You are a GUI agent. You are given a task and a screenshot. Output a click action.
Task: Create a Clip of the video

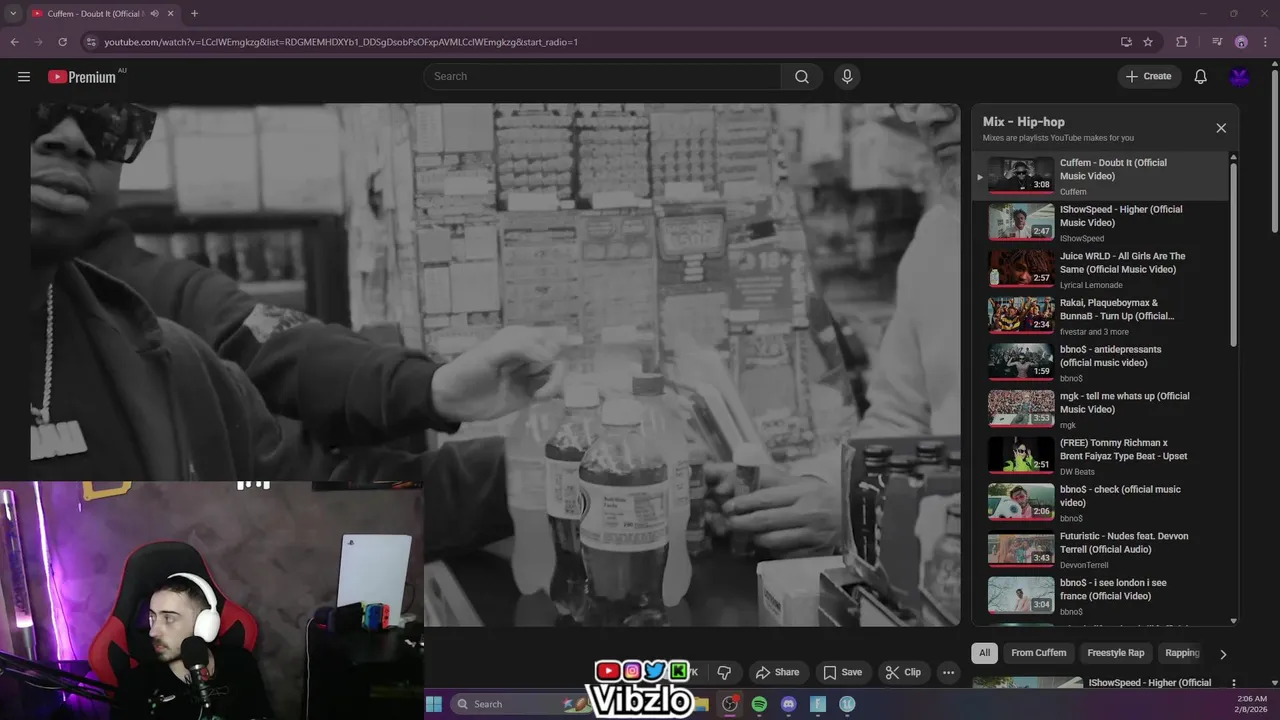pos(903,672)
